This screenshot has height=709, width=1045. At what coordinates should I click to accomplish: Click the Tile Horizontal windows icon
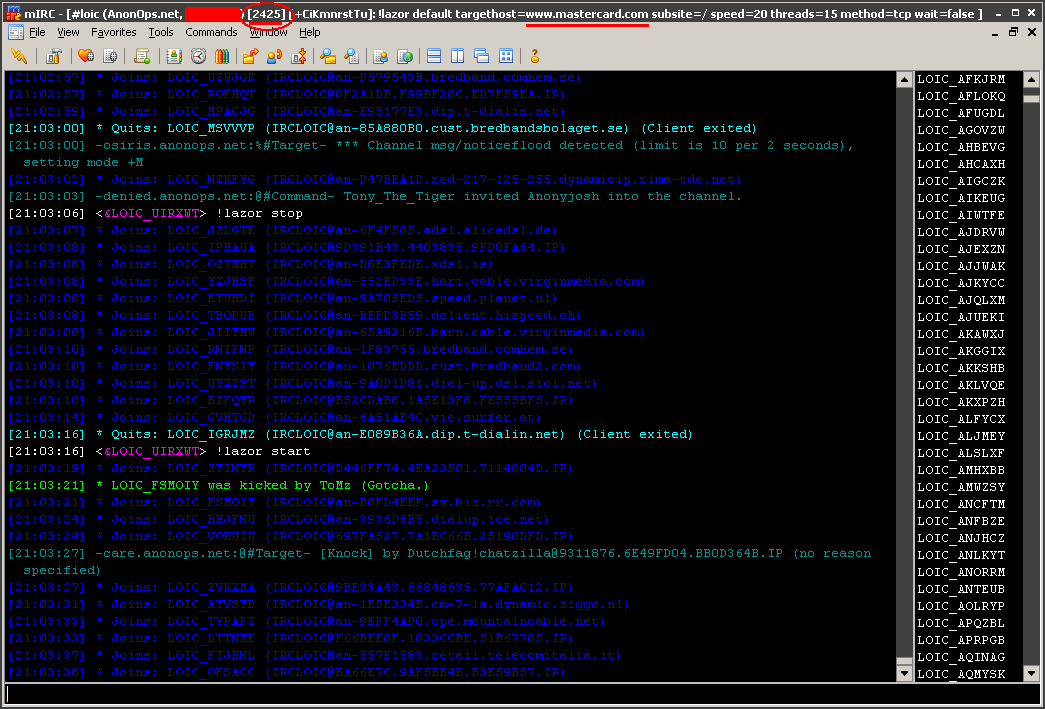tap(433, 56)
